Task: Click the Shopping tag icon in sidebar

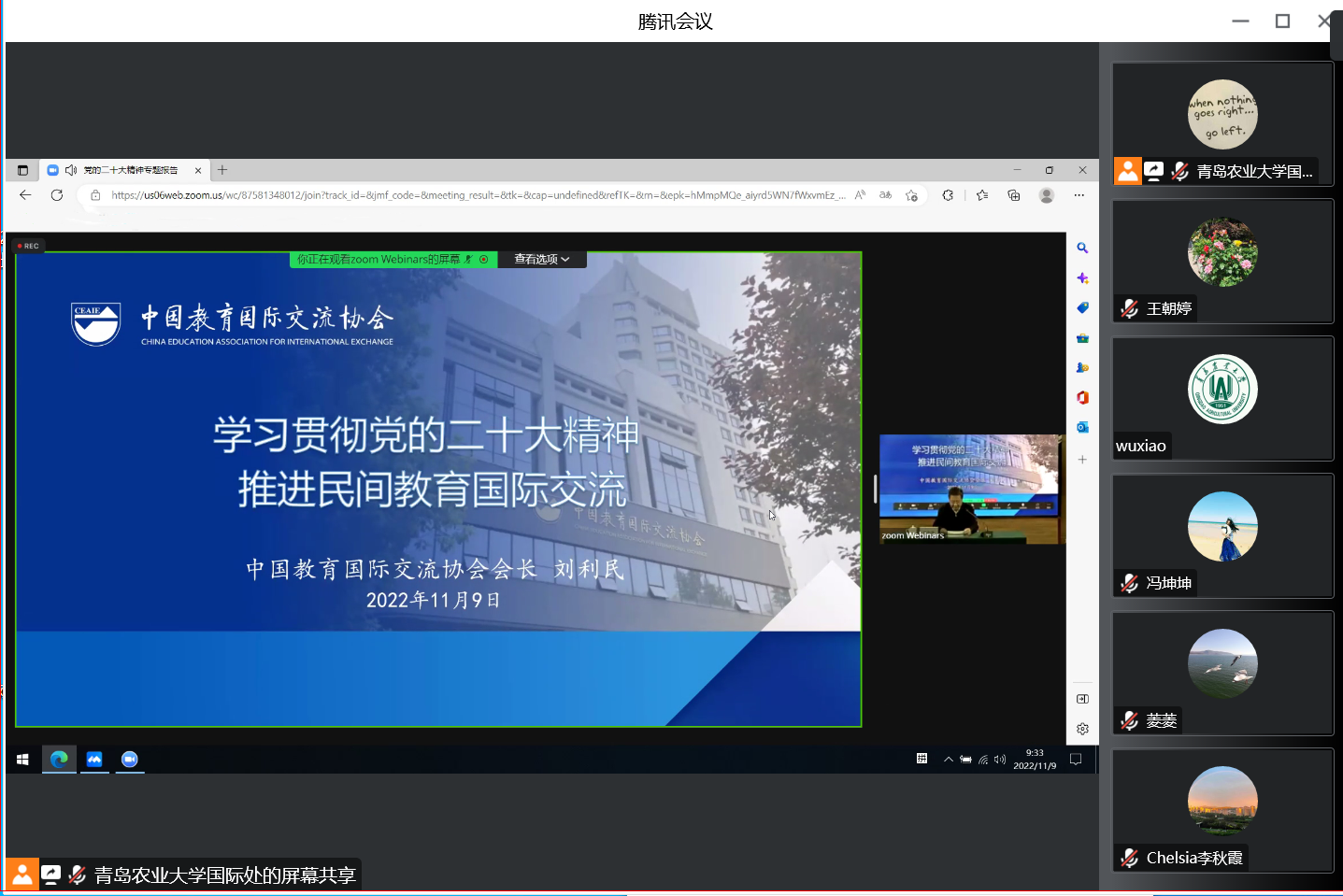Action: pos(1082,307)
